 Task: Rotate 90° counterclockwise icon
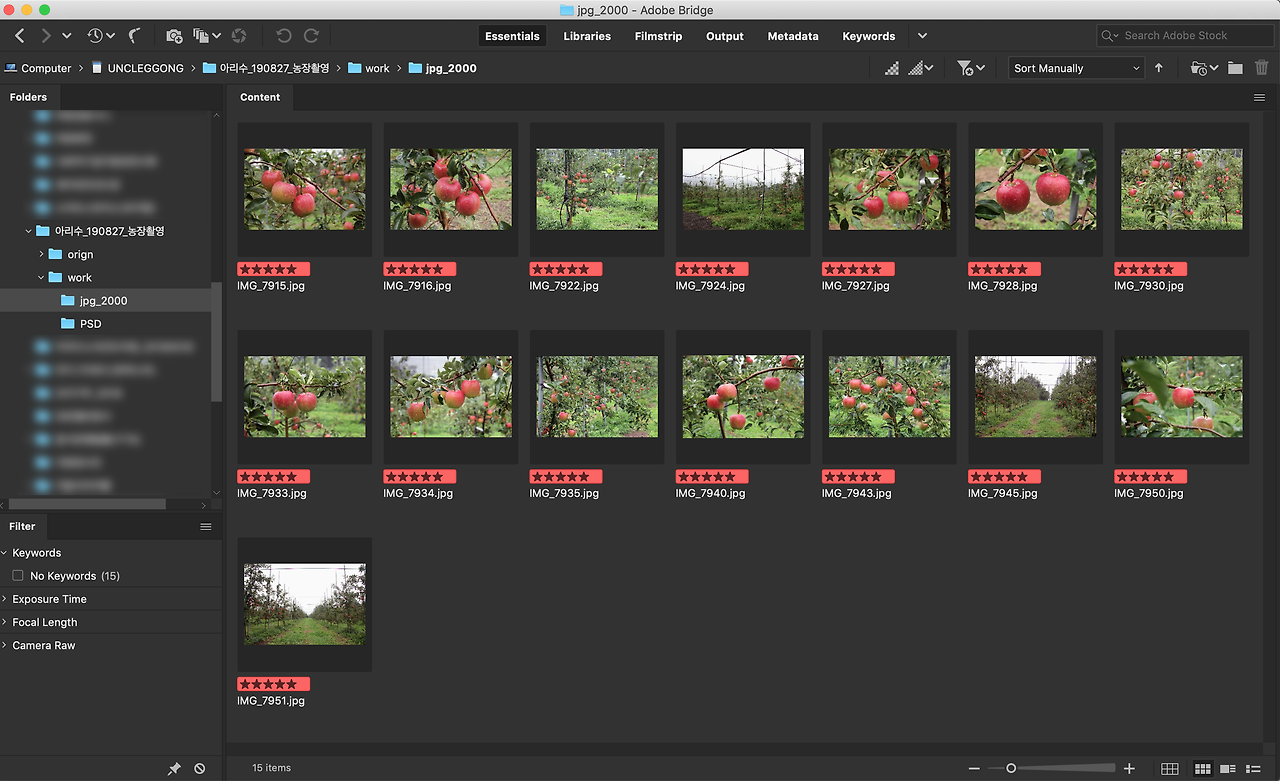[284, 36]
